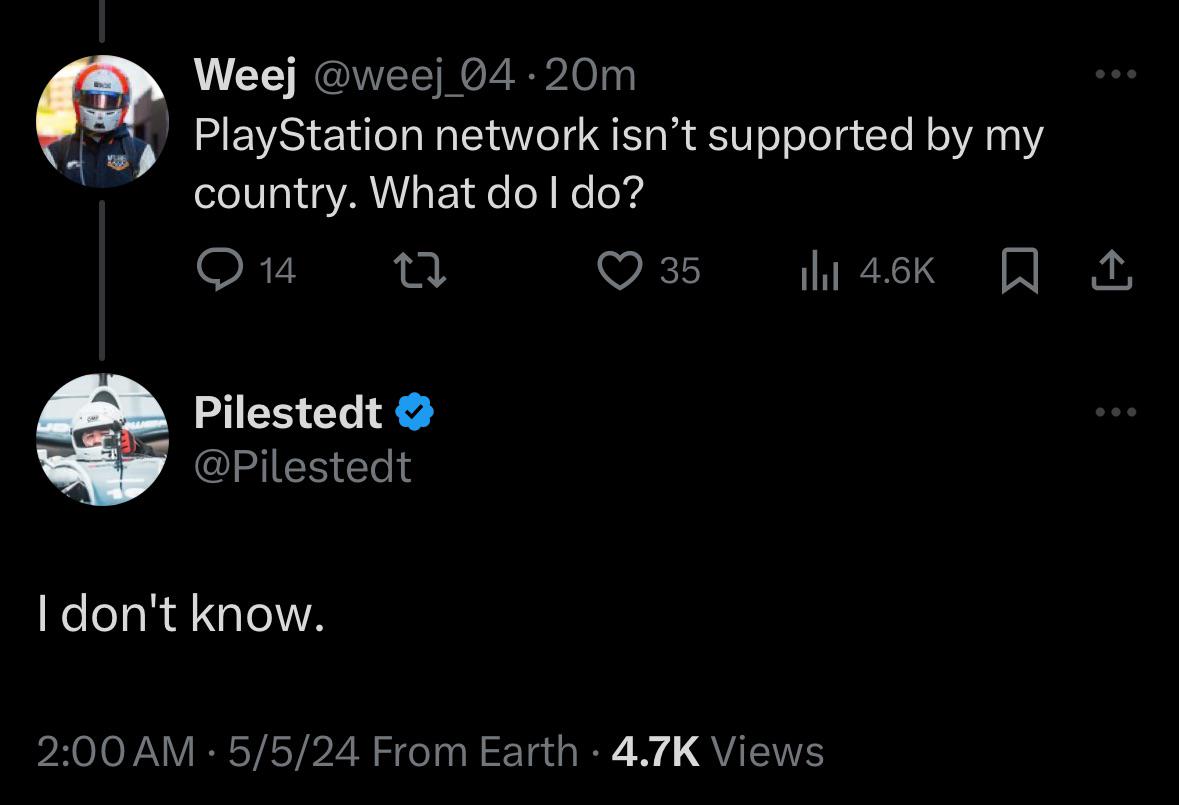
Task: Open more options on Weej's tweet
Action: 1115,75
